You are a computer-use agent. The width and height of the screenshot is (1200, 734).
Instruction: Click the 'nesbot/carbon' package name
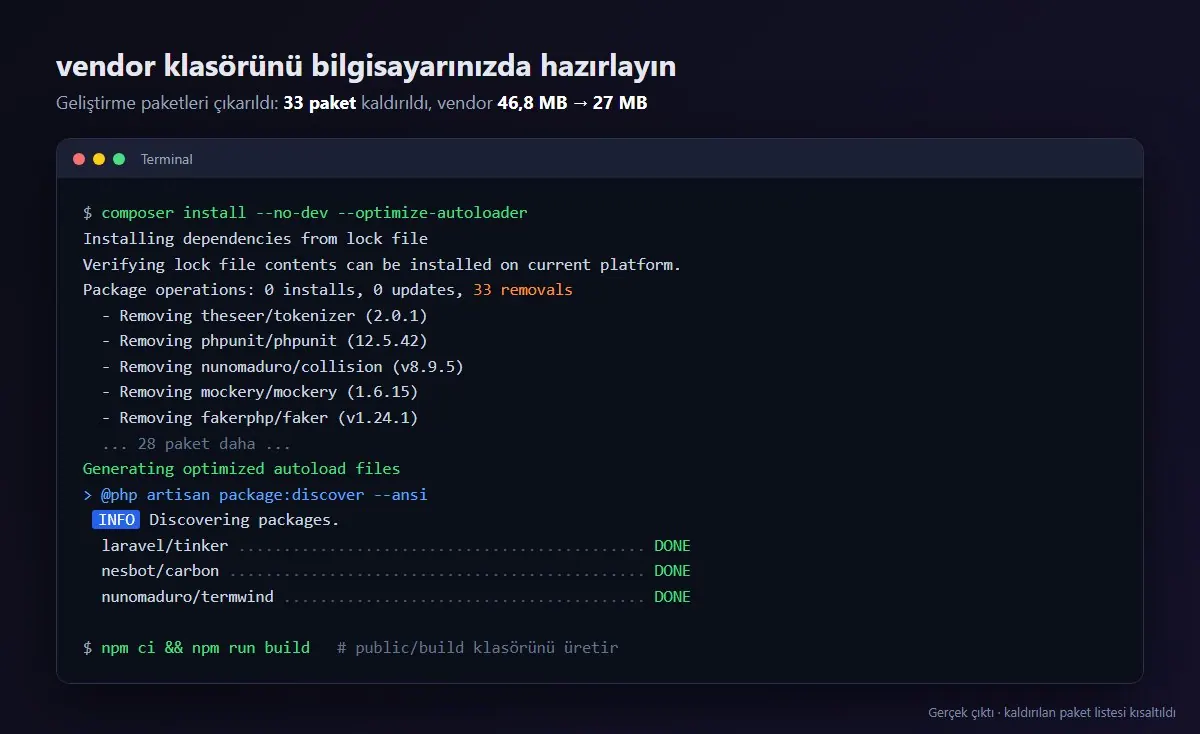[160, 571]
